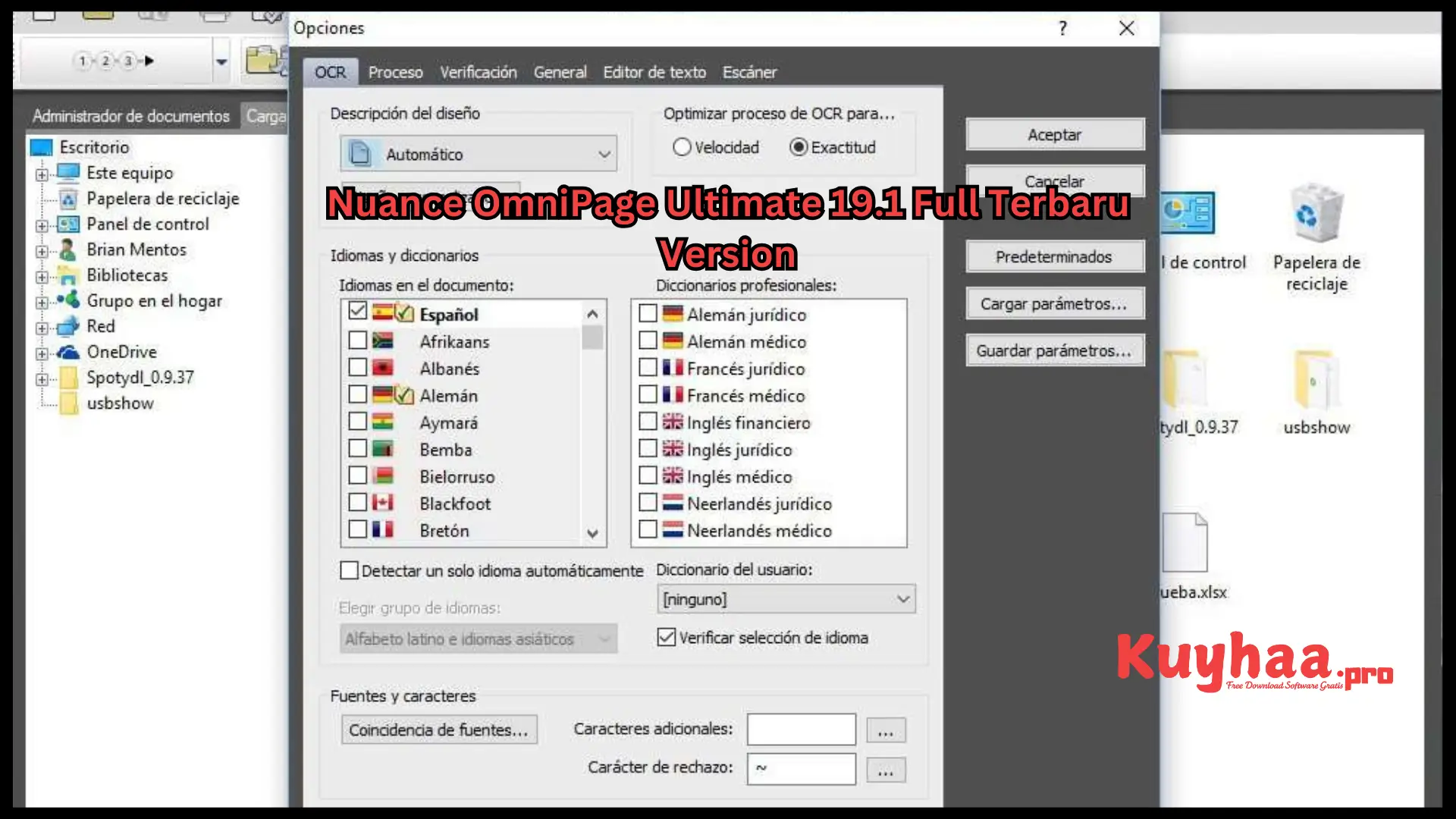Click Canadian flag icon beside Blackfoot
Viewport: 1456px width, 819px height.
[x=382, y=502]
